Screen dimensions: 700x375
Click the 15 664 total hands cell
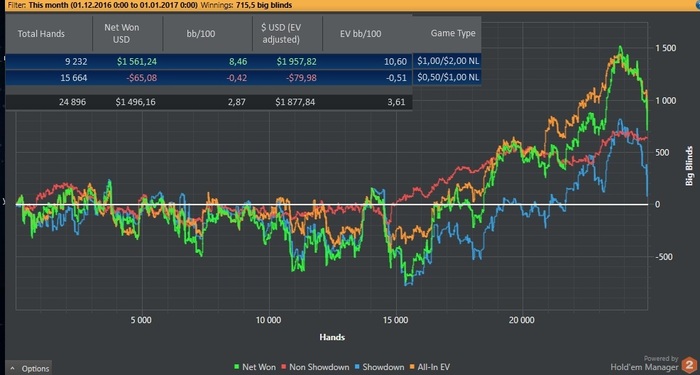(x=74, y=78)
